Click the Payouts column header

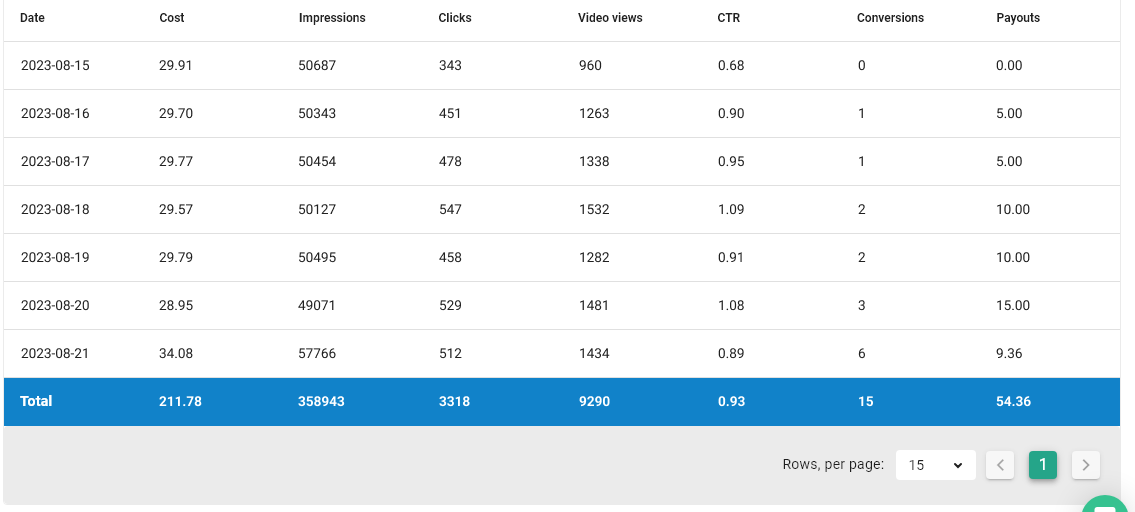point(1018,18)
